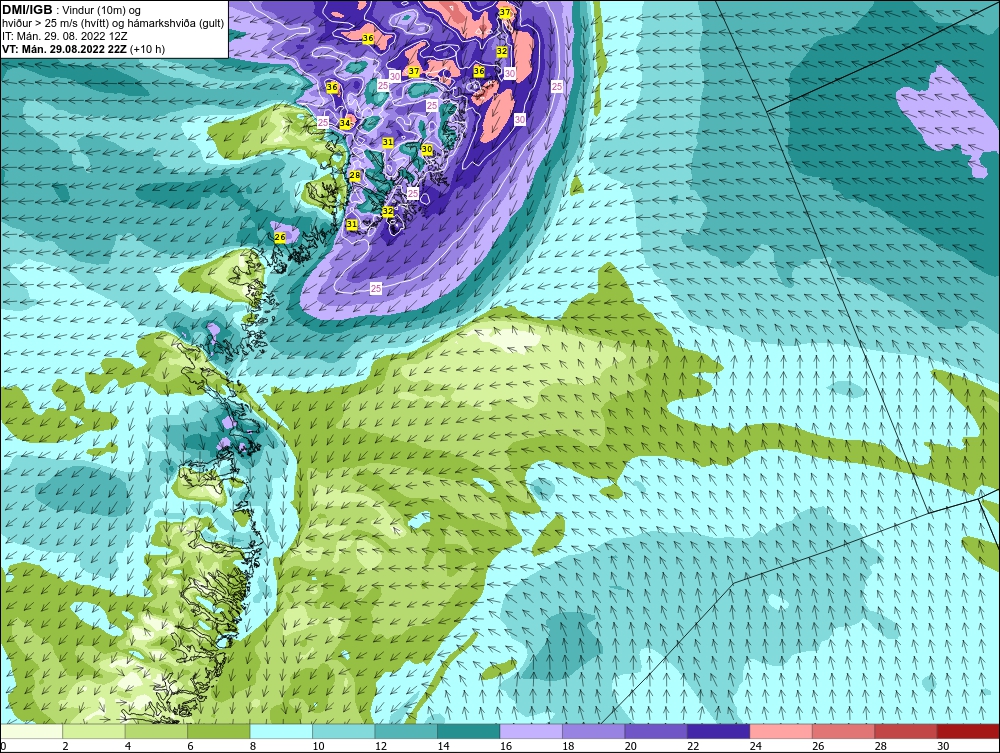
Task: Click the legend scale value "16"
Action: tap(506, 746)
